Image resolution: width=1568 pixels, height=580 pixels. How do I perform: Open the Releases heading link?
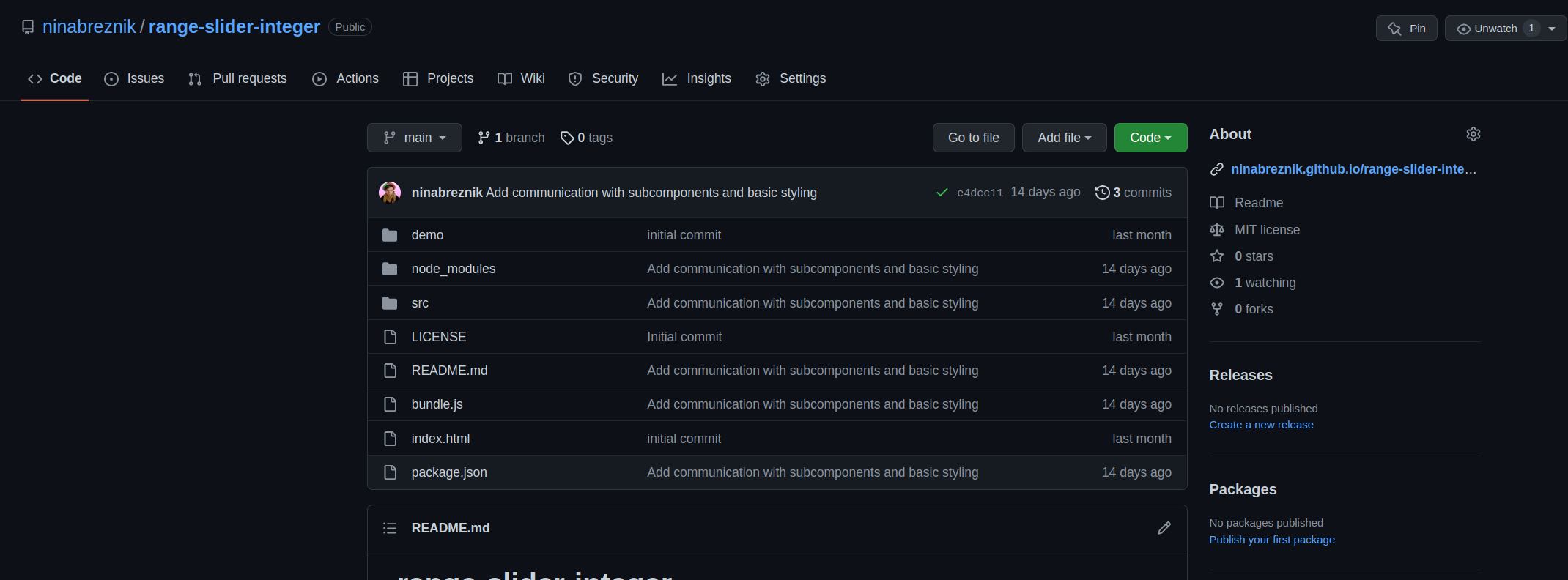(x=1240, y=375)
